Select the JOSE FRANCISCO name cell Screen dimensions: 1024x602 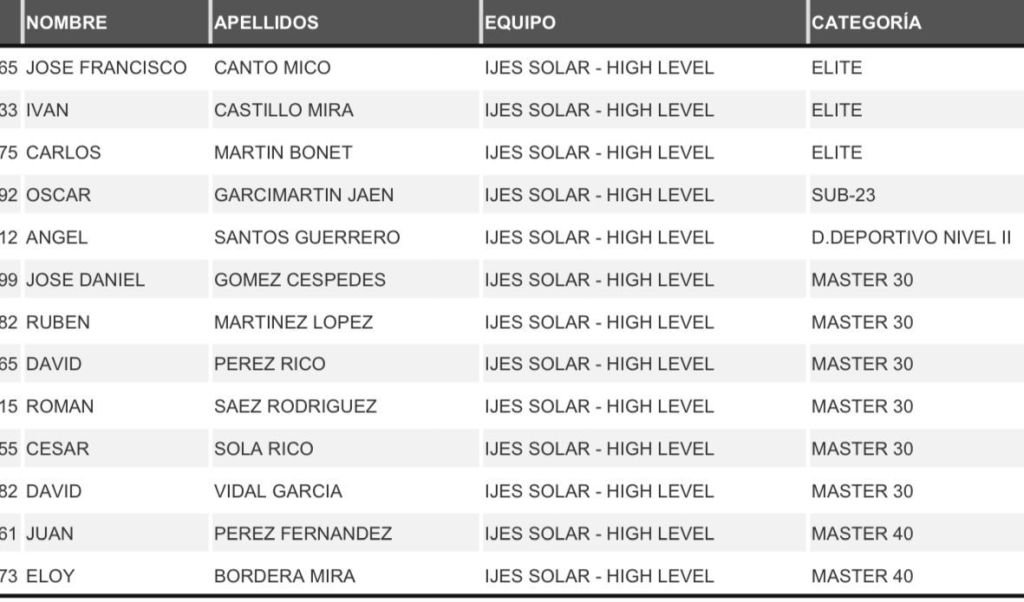tap(106, 68)
